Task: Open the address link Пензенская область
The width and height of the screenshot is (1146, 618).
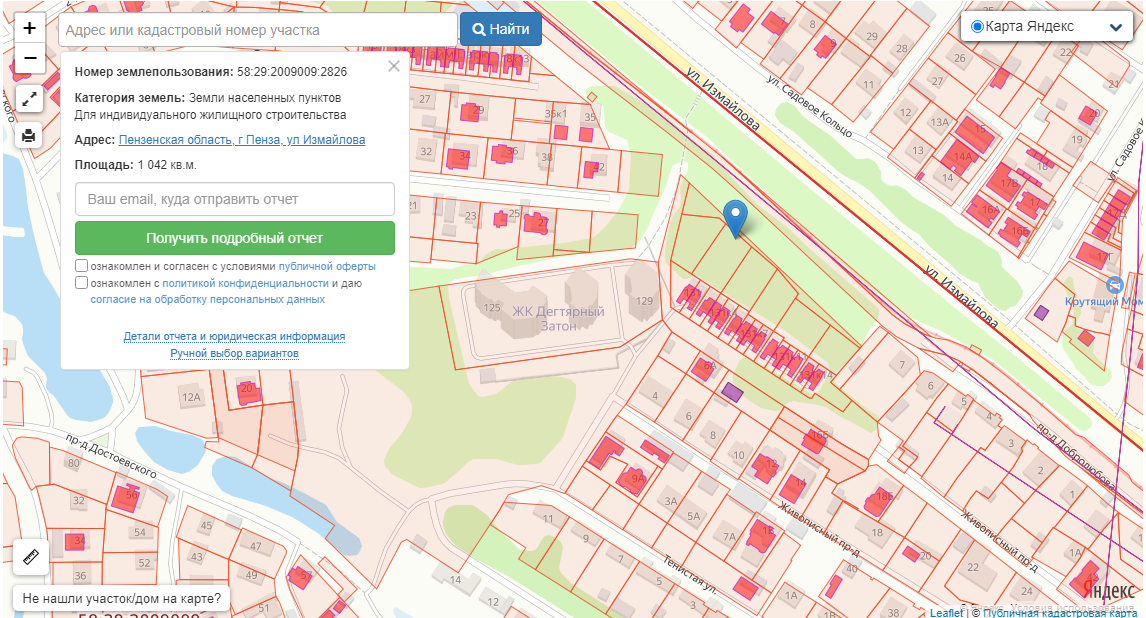Action: (x=241, y=140)
